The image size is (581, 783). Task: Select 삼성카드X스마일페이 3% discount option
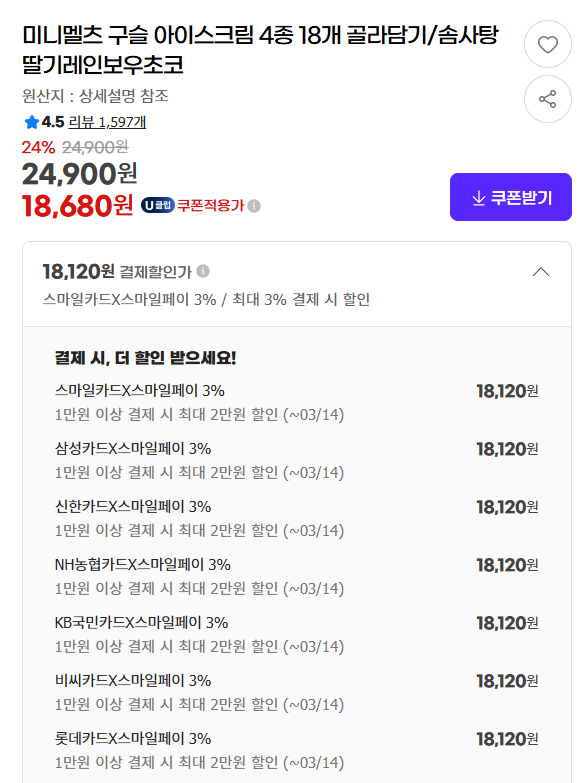coord(296,460)
